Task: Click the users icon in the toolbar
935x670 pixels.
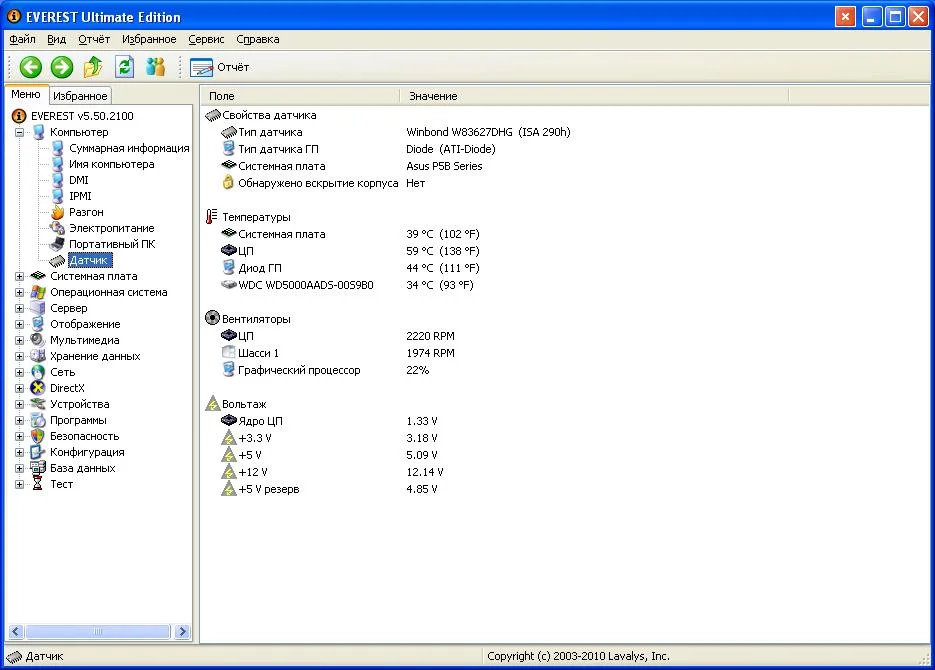Action: (155, 67)
